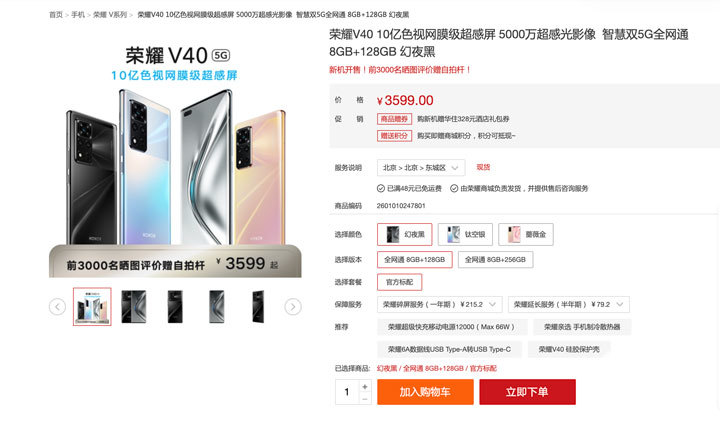Open the 手机 breadcrumb link
This screenshot has height=421, width=720.
tap(78, 15)
